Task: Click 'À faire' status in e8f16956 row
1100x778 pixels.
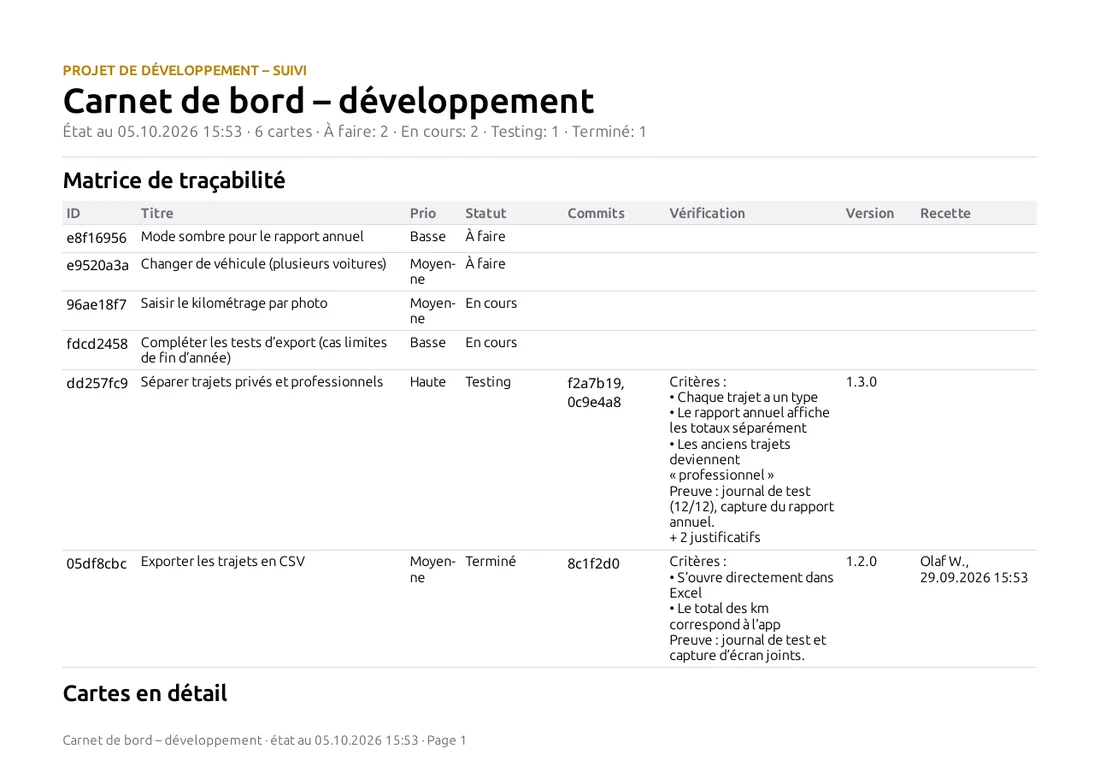Action: tap(485, 236)
